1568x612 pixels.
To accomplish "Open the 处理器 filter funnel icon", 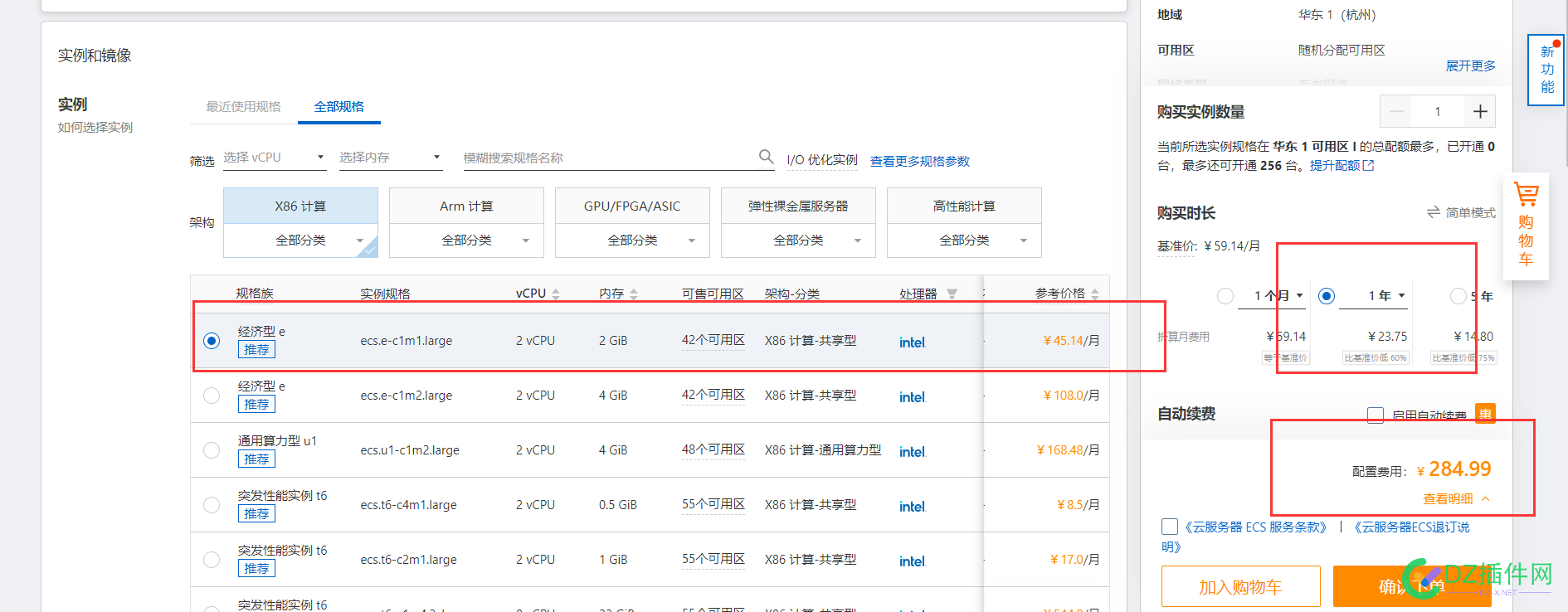I will point(952,294).
